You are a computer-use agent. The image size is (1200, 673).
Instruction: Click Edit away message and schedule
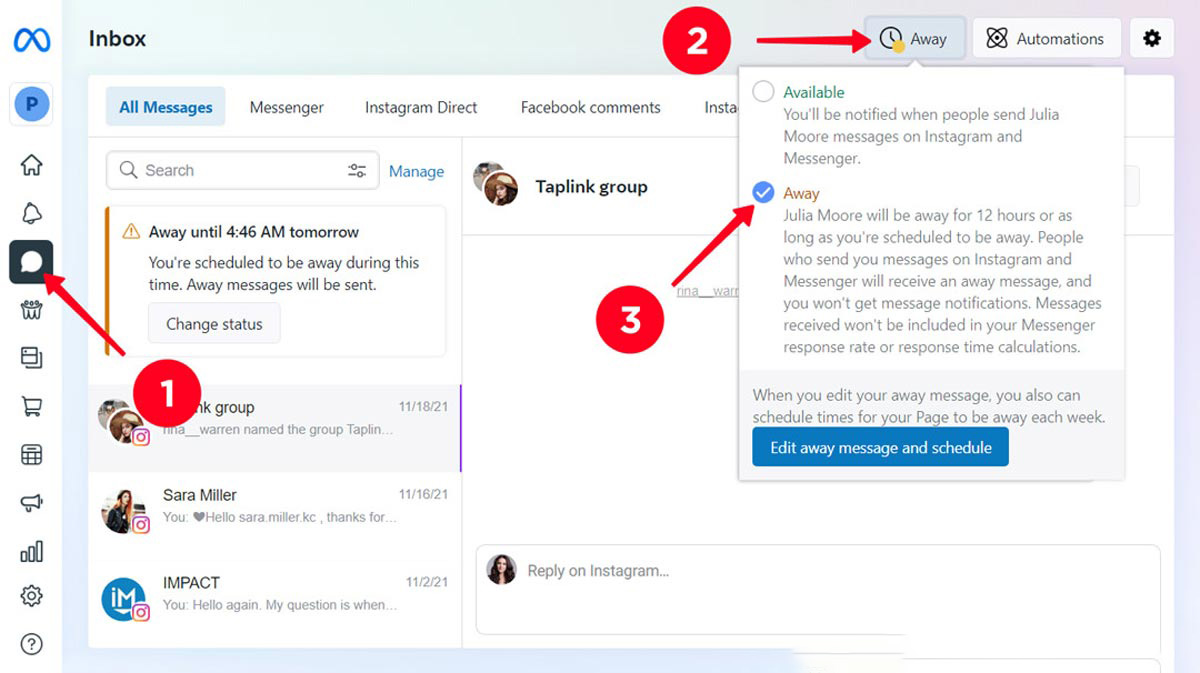click(x=880, y=448)
